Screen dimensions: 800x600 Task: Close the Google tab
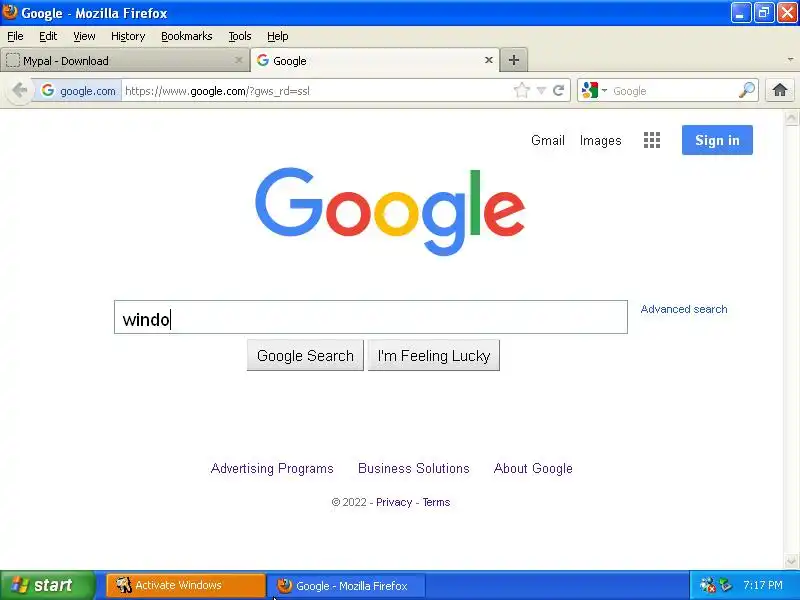(x=488, y=60)
